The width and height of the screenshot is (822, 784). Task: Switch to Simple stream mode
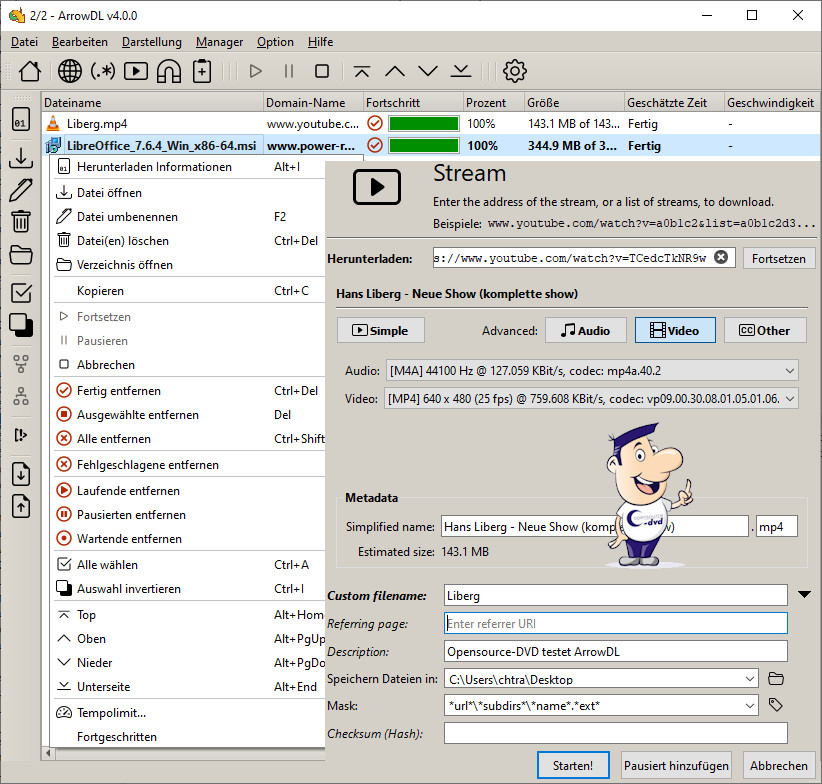[380, 330]
